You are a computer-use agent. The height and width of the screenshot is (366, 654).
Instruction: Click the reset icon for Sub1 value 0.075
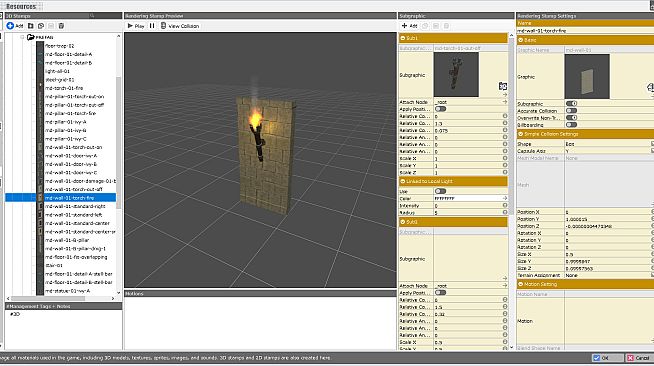click(505, 130)
